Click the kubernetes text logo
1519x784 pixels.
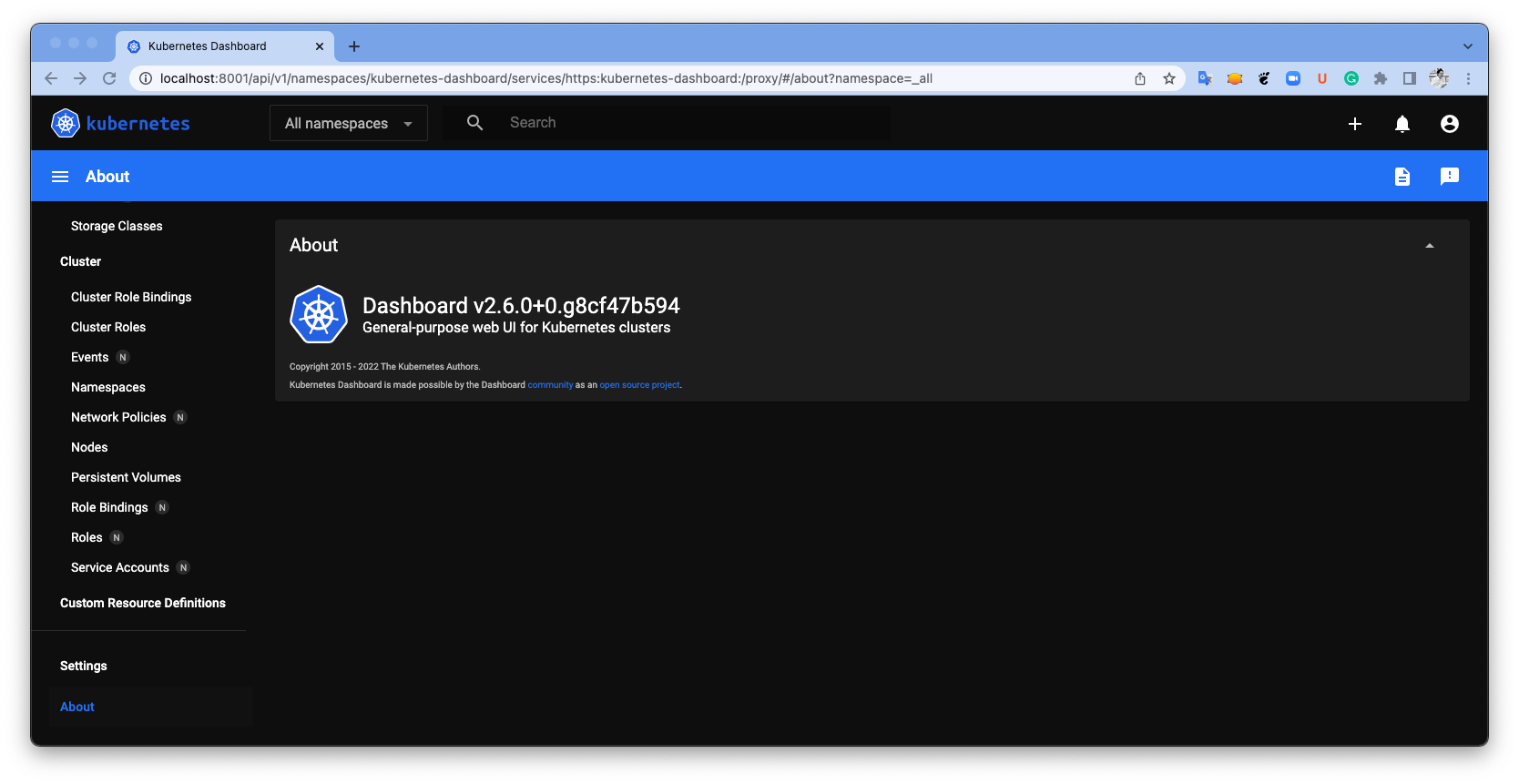[x=138, y=123]
